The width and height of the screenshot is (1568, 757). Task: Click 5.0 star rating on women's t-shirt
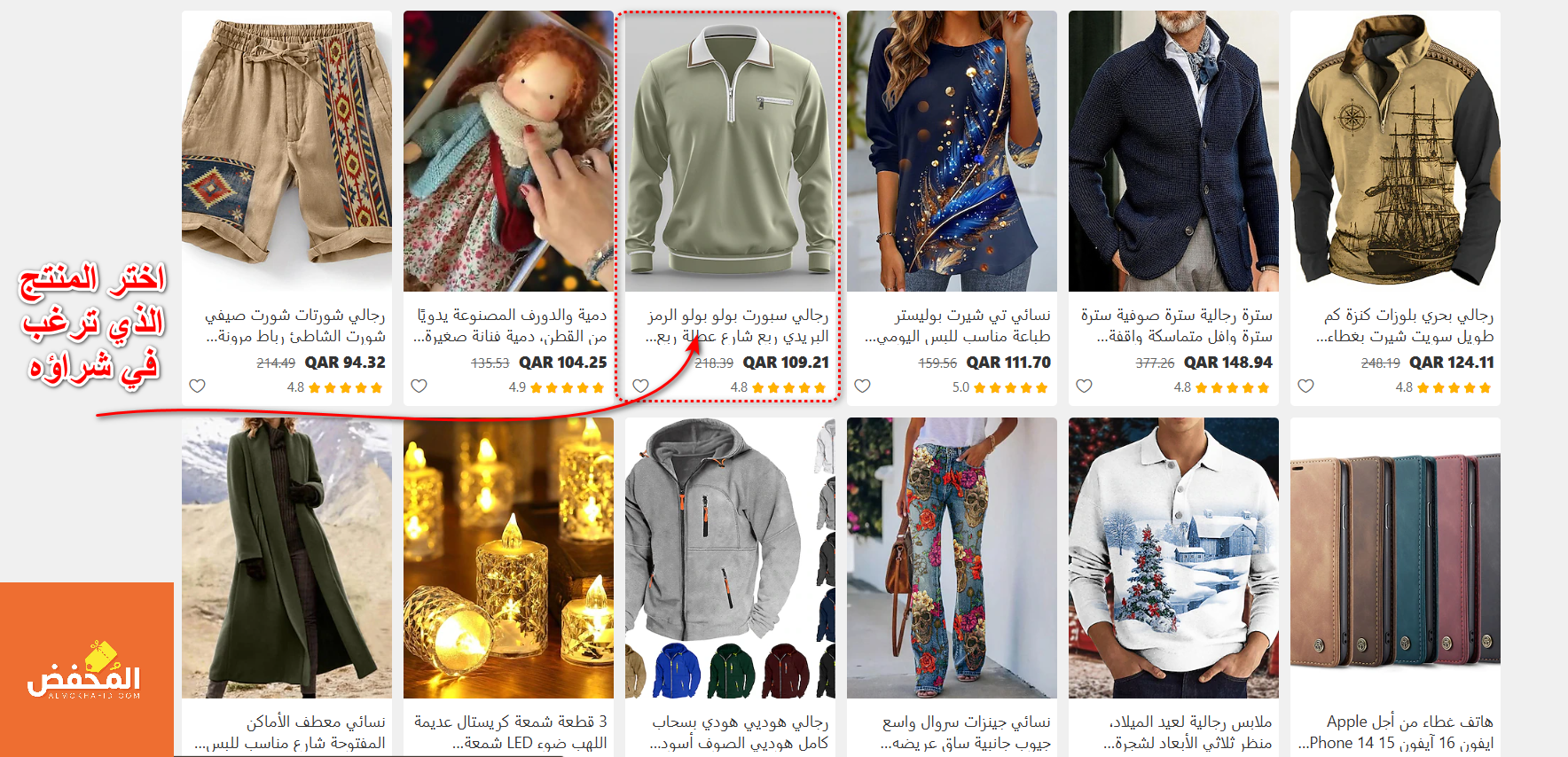(x=1000, y=387)
